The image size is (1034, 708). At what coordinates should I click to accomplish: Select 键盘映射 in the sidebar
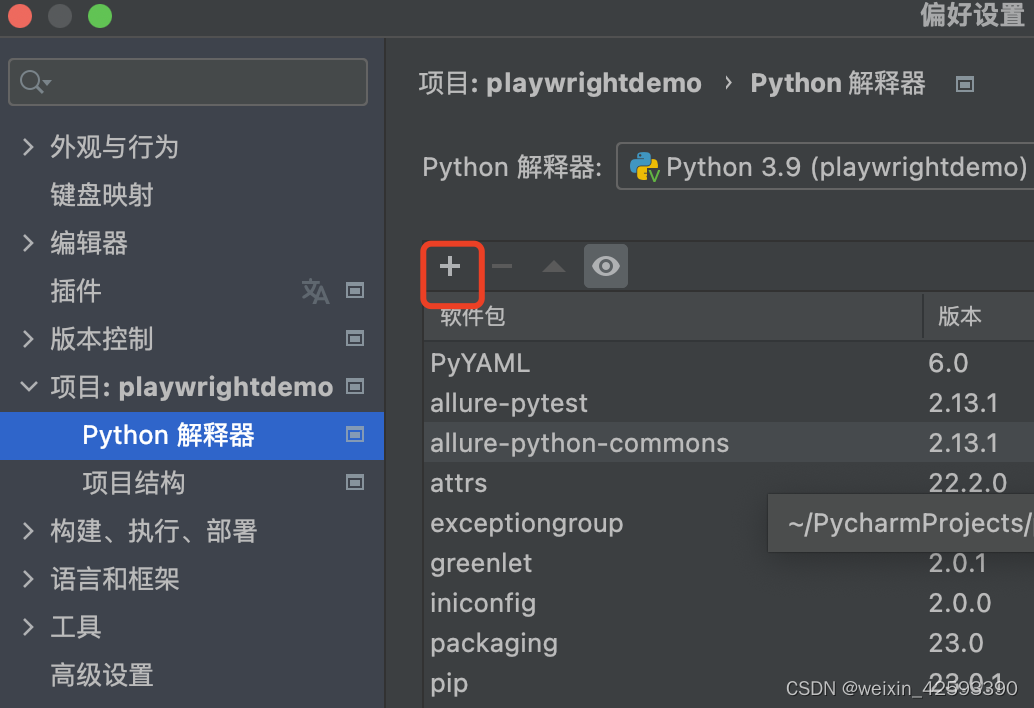click(x=103, y=195)
